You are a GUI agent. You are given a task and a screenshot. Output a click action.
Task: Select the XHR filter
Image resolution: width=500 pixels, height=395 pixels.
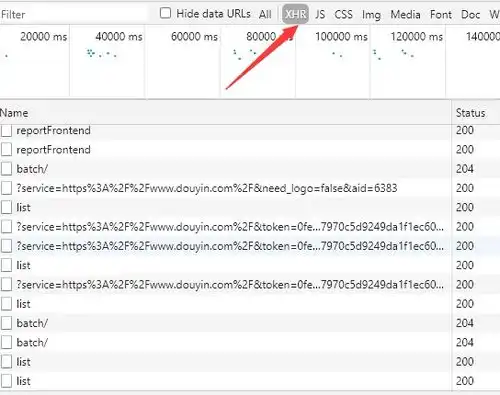tap(295, 14)
